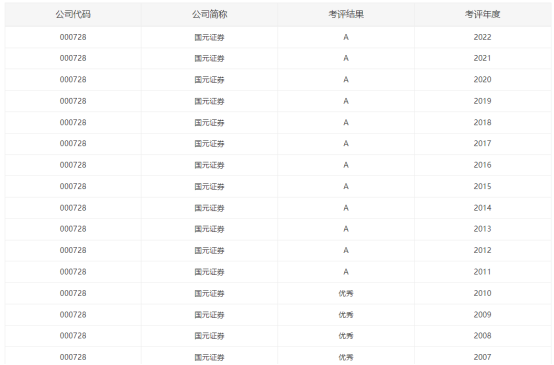Click 国元证券 in the 2009 row
This screenshot has height=365, width=554.
point(210,314)
